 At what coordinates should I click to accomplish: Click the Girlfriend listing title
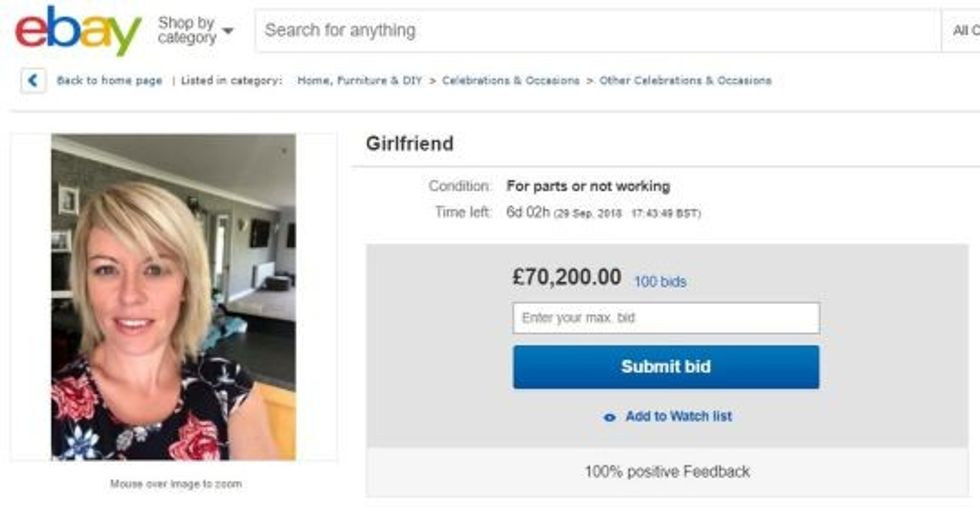(410, 144)
